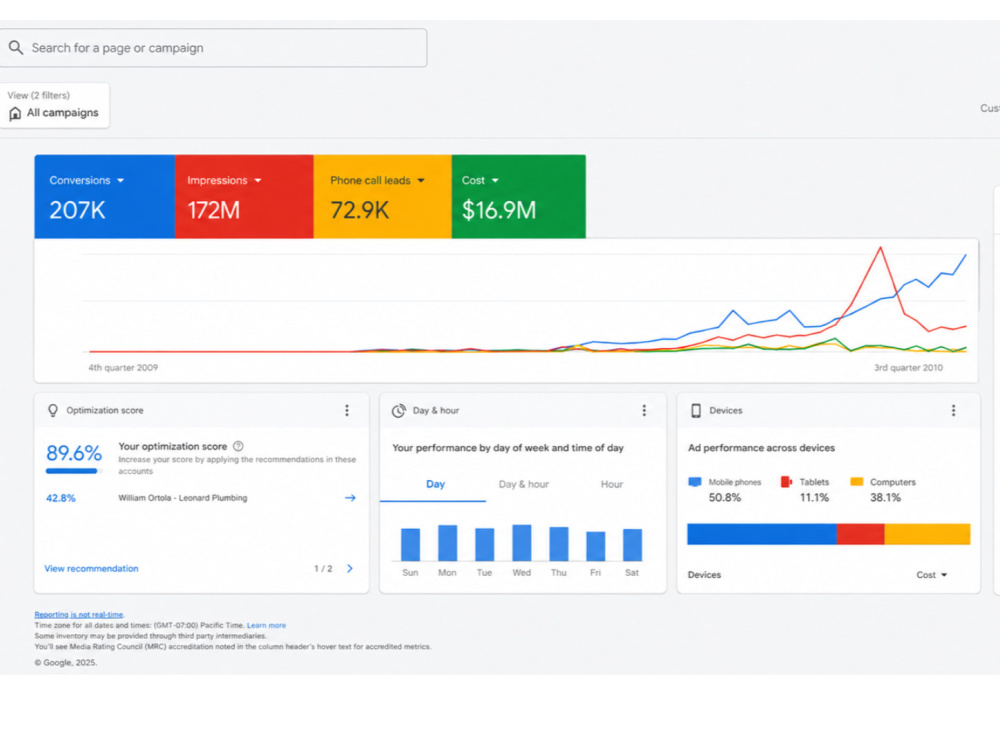Click the Learn more link
This screenshot has width=1000, height=750.
pos(267,625)
